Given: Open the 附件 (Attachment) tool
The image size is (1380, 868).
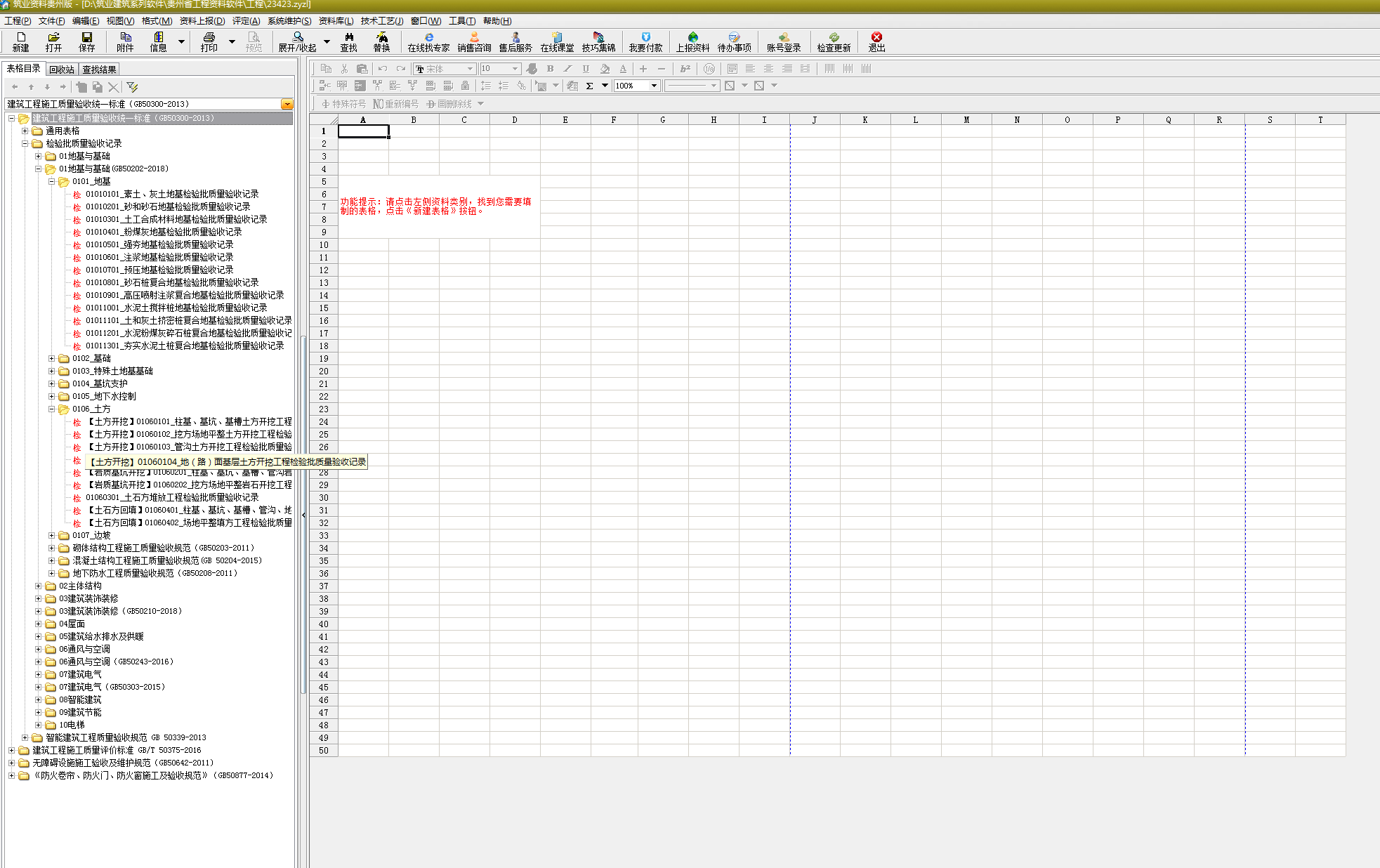Looking at the screenshot, I should click(x=125, y=42).
